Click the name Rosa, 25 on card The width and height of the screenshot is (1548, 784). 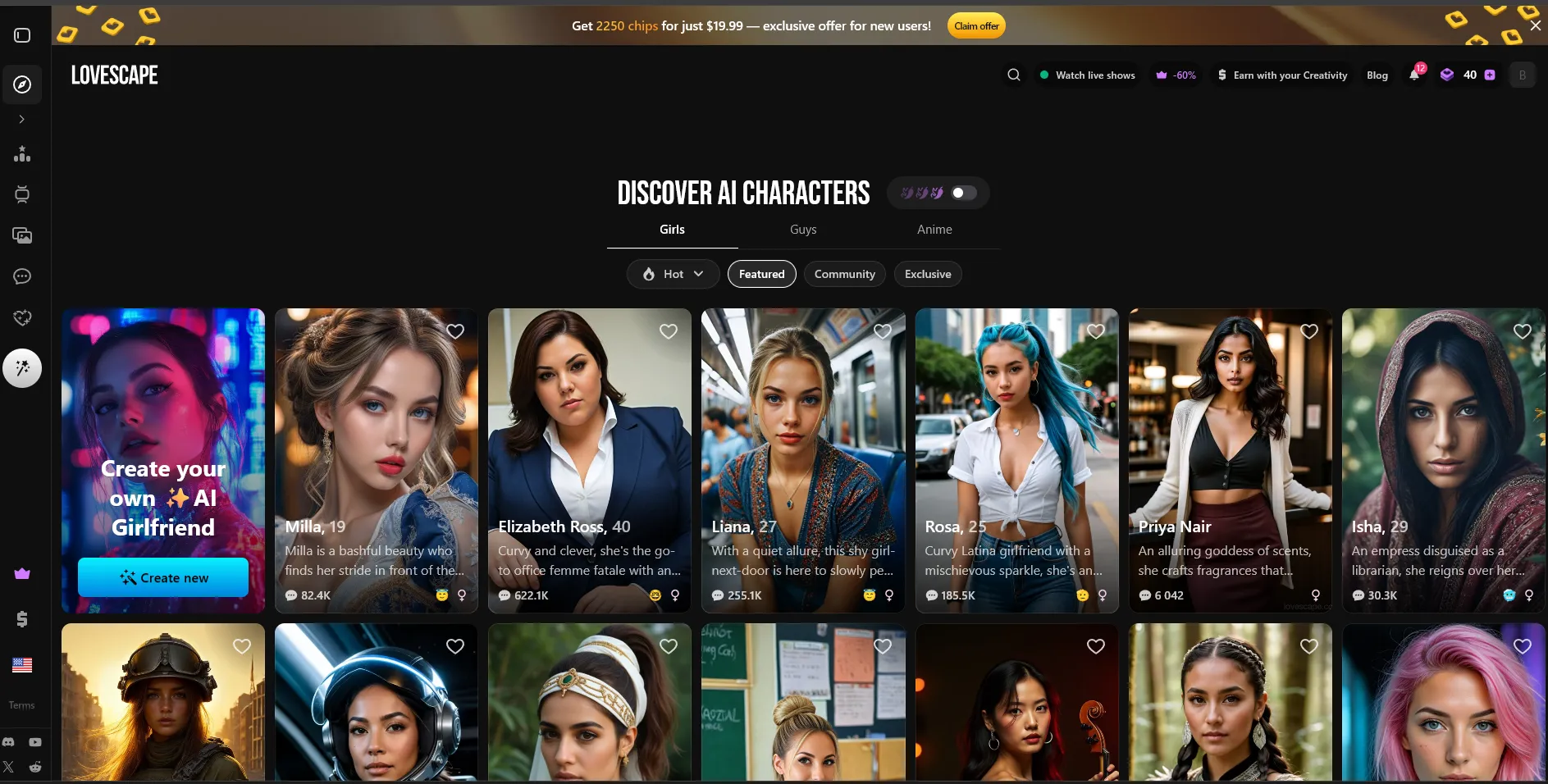pos(956,526)
